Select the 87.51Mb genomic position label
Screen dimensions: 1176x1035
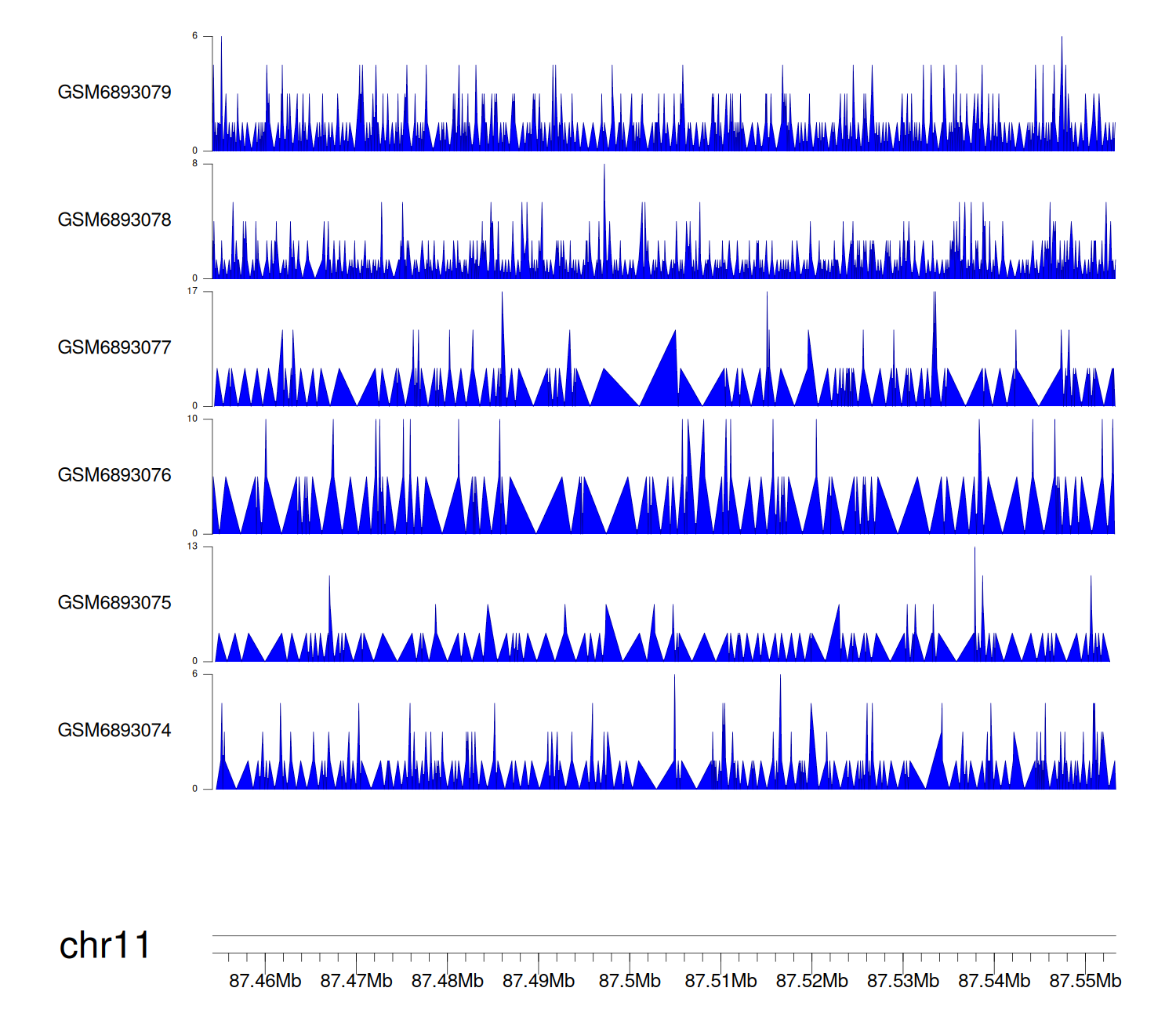(720, 981)
